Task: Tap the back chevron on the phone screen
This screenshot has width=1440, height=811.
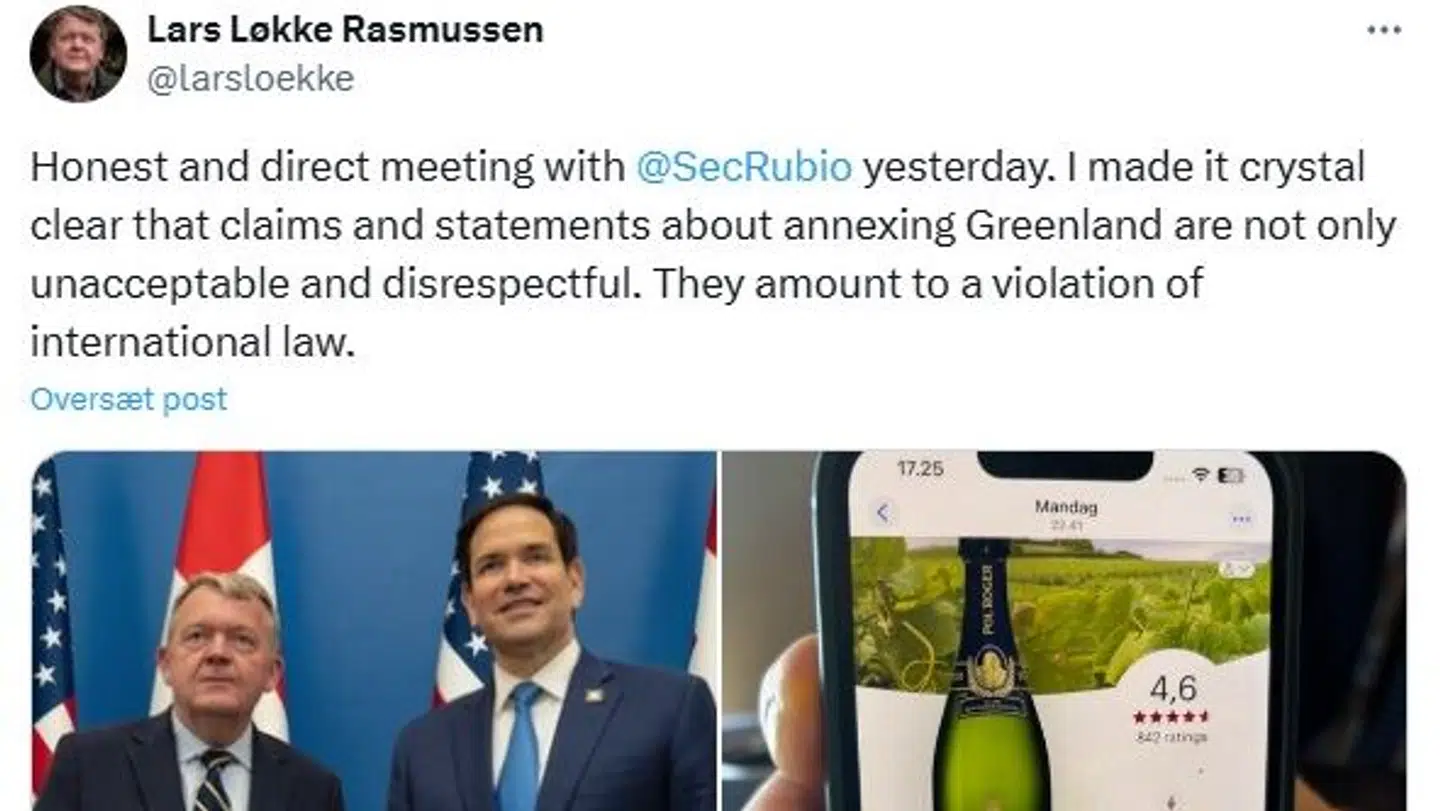Action: point(882,514)
